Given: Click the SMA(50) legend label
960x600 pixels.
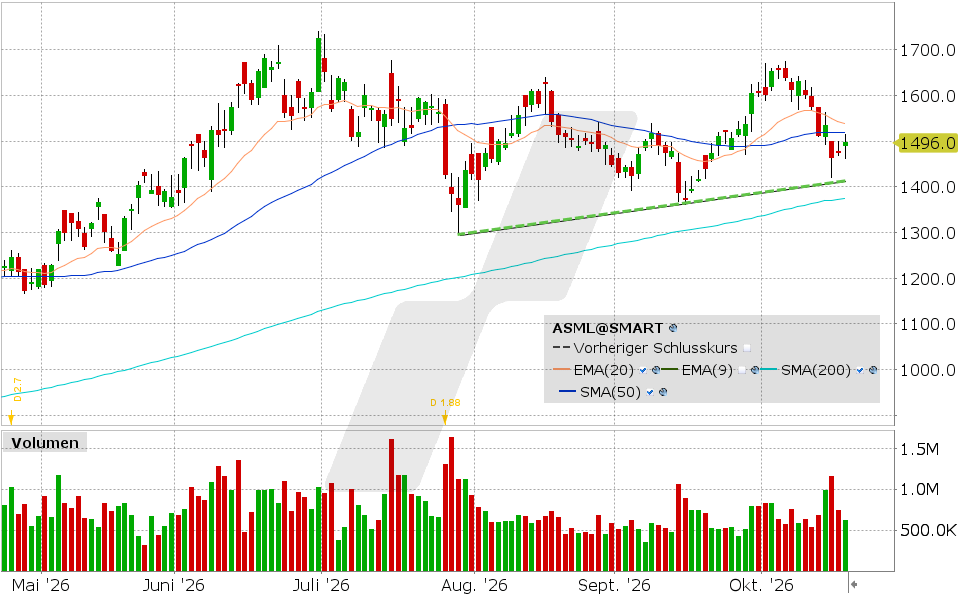Looking at the screenshot, I should click(610, 392).
